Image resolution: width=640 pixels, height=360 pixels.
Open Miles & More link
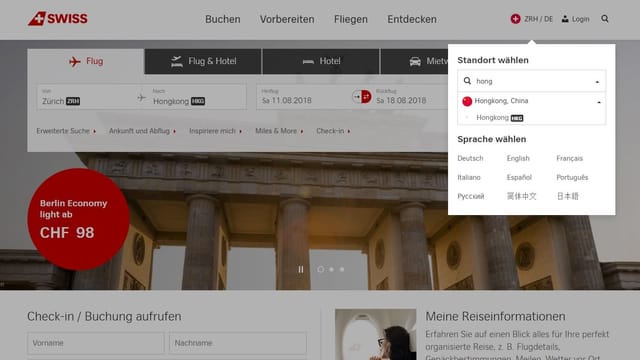click(279, 131)
